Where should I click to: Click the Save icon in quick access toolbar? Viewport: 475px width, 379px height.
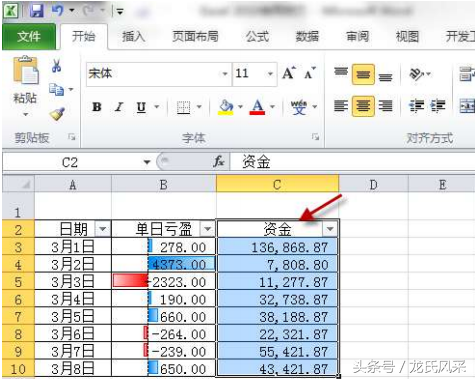(x=37, y=11)
